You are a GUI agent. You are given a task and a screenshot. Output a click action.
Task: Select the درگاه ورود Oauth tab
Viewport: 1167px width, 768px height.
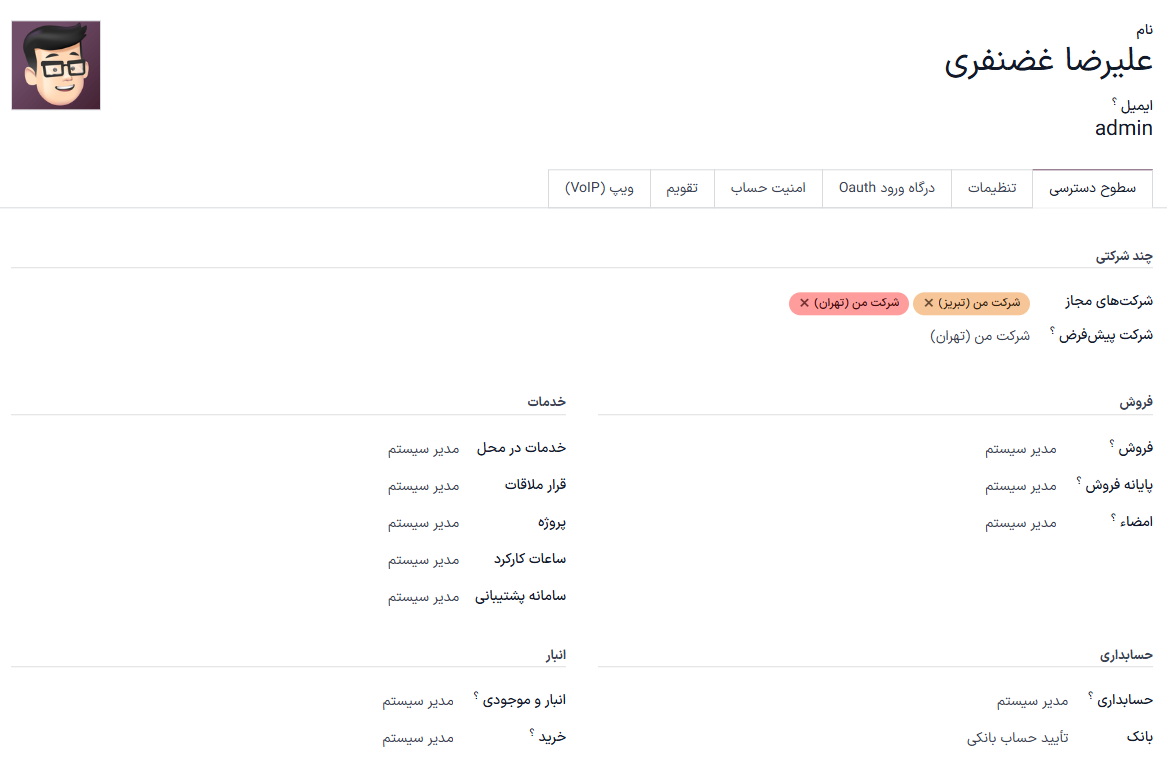tap(886, 188)
